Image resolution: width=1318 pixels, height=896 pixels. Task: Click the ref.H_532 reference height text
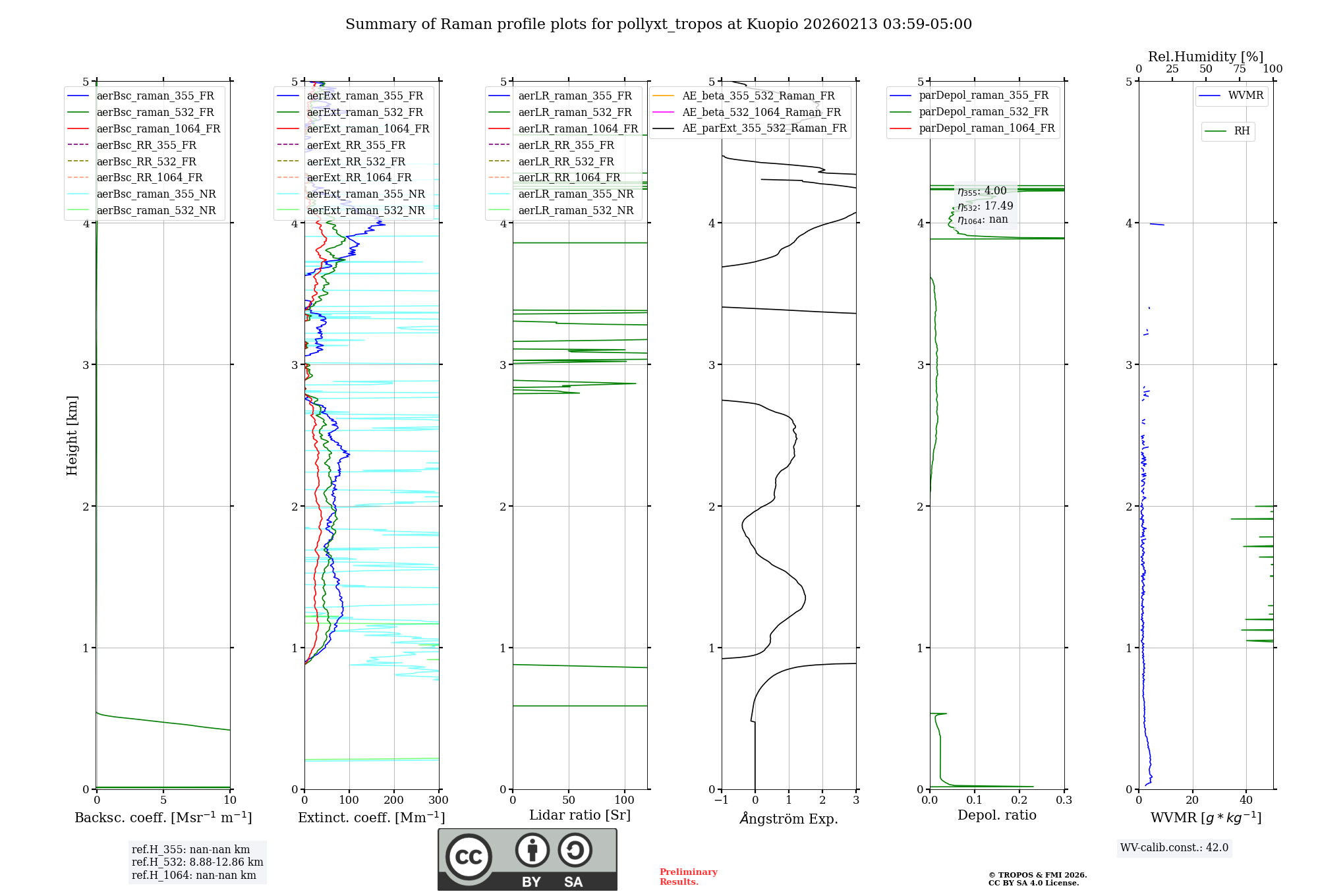coord(197,862)
